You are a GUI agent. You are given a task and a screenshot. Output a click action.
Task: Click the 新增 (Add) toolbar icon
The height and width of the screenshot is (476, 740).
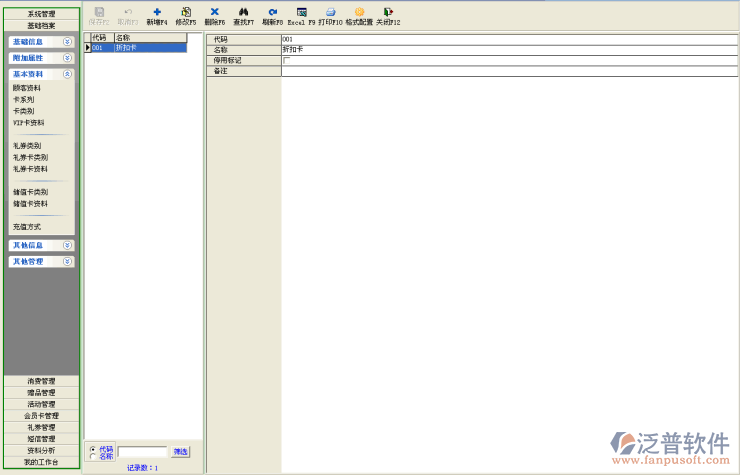(x=157, y=12)
